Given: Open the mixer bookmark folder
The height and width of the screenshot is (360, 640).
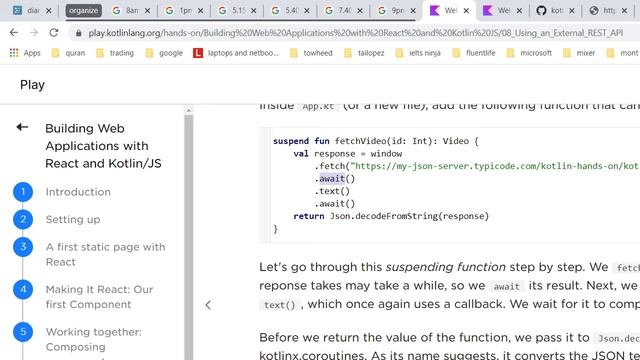Looking at the screenshot, I should coord(579,53).
